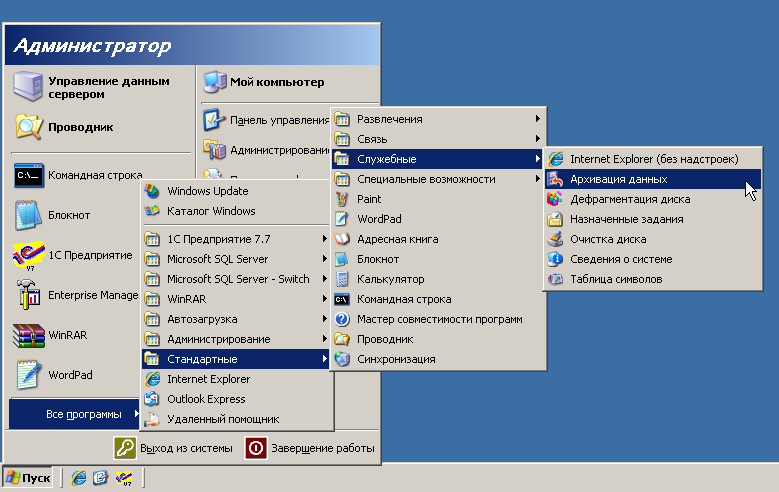Choose Проводник in the Стандартные submenu
Image resolution: width=779 pixels, height=492 pixels.
click(x=438, y=339)
